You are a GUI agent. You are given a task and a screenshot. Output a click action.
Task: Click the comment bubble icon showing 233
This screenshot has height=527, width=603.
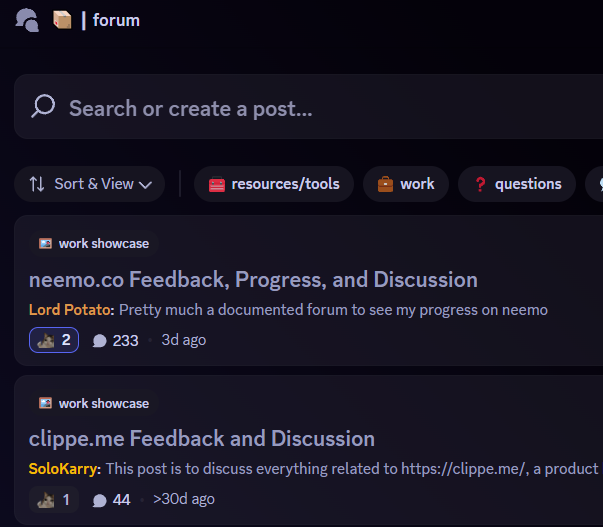coord(99,340)
